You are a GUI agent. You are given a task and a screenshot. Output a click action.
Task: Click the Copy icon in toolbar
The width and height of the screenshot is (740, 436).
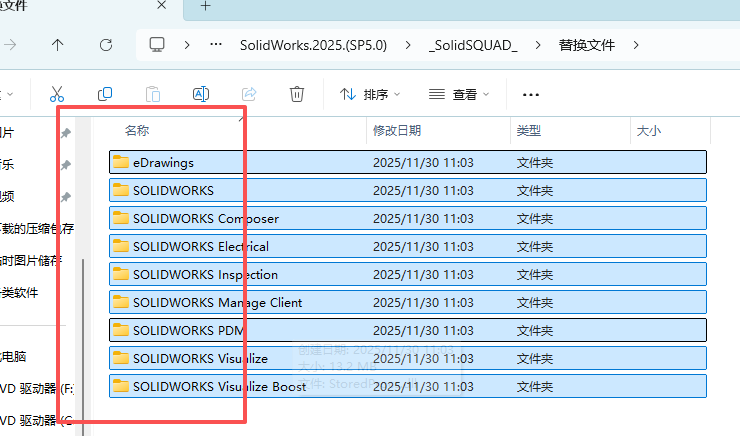[105, 94]
